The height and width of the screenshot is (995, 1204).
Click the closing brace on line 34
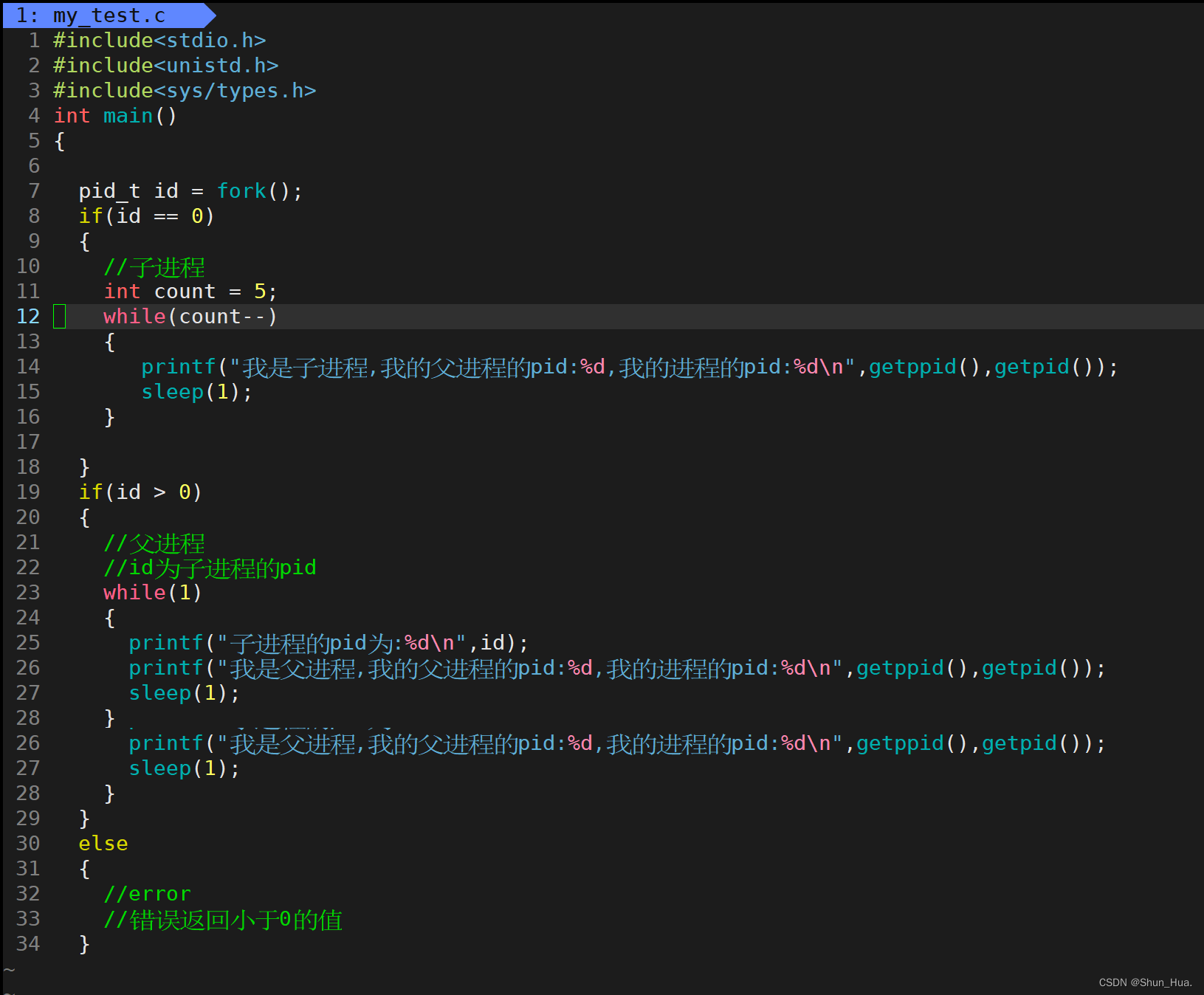pyautogui.click(x=84, y=944)
